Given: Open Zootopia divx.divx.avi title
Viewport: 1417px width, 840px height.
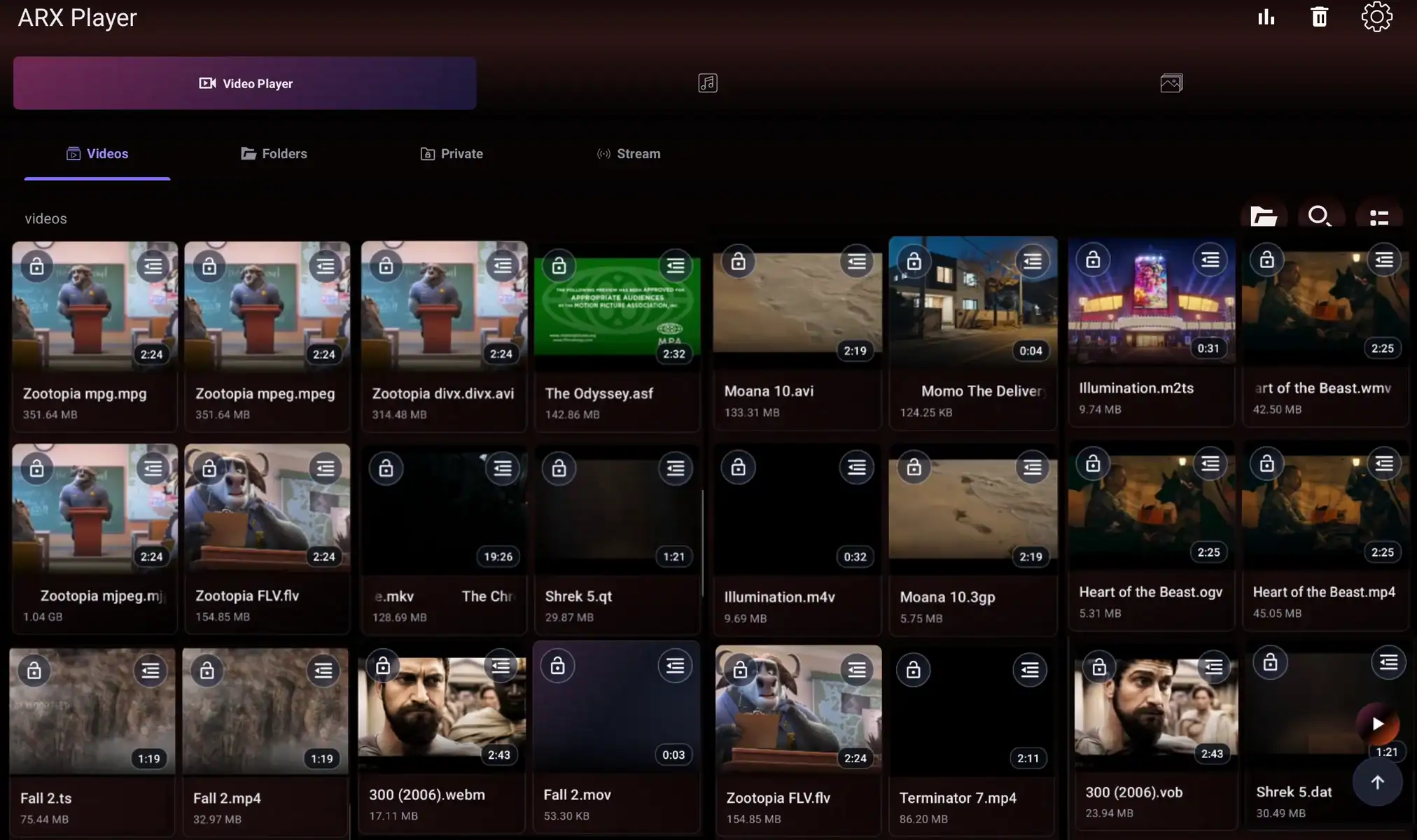Looking at the screenshot, I should tap(443, 393).
